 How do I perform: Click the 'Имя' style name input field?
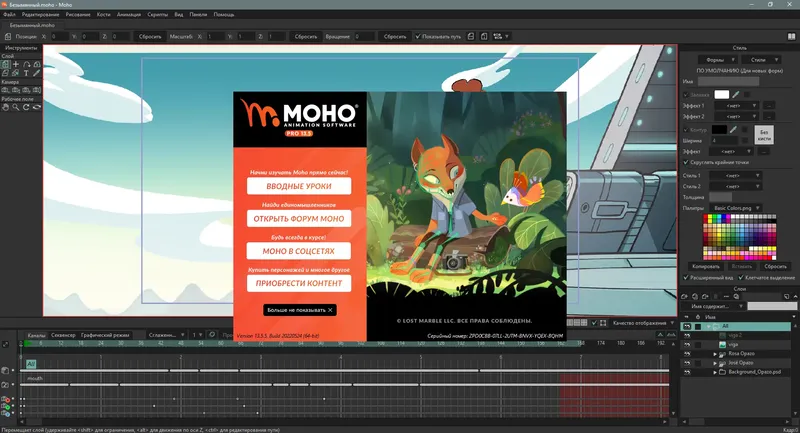pyautogui.click(x=729, y=82)
